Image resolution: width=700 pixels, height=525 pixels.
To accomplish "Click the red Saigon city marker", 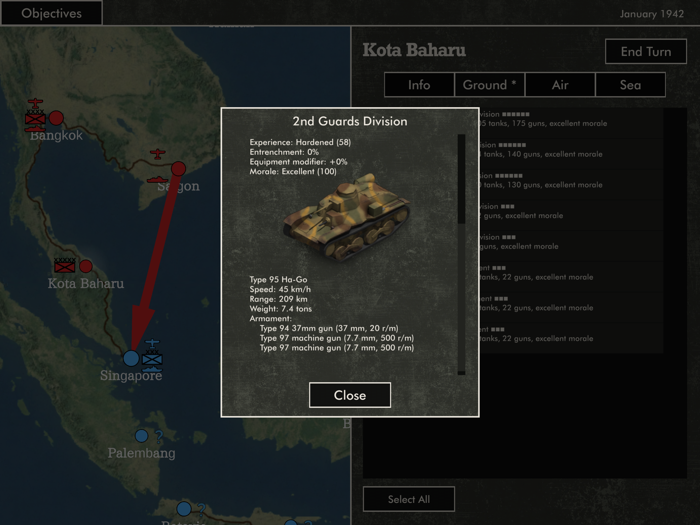I will (x=178, y=168).
